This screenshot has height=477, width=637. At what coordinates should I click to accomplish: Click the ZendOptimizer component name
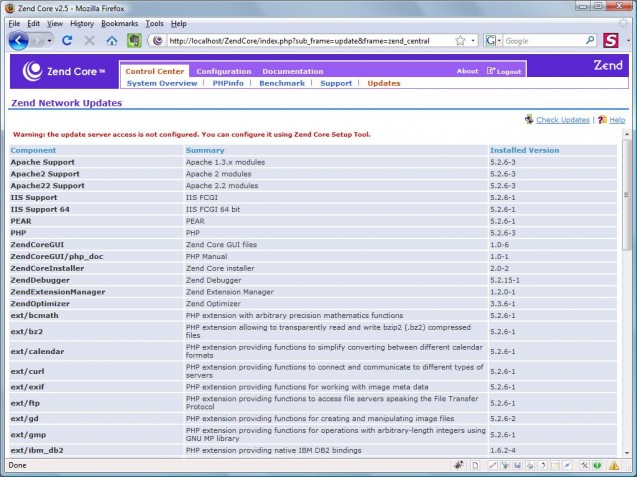pos(40,304)
